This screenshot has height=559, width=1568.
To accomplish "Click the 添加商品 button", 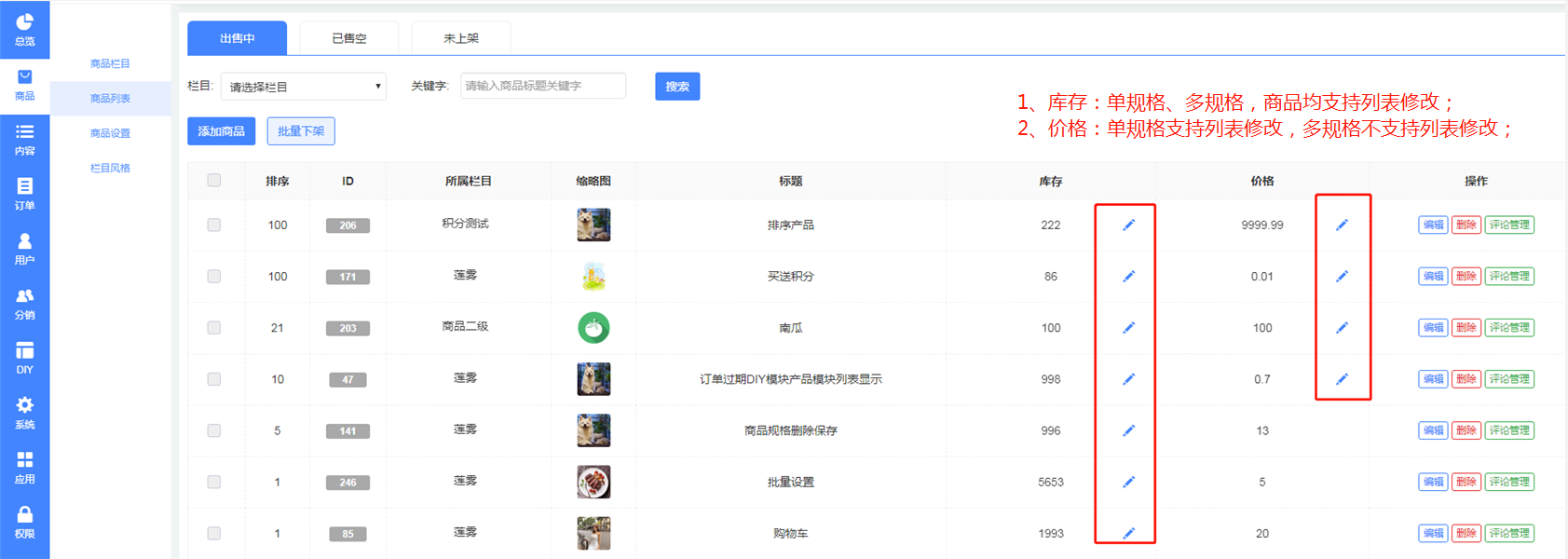I will [x=221, y=131].
